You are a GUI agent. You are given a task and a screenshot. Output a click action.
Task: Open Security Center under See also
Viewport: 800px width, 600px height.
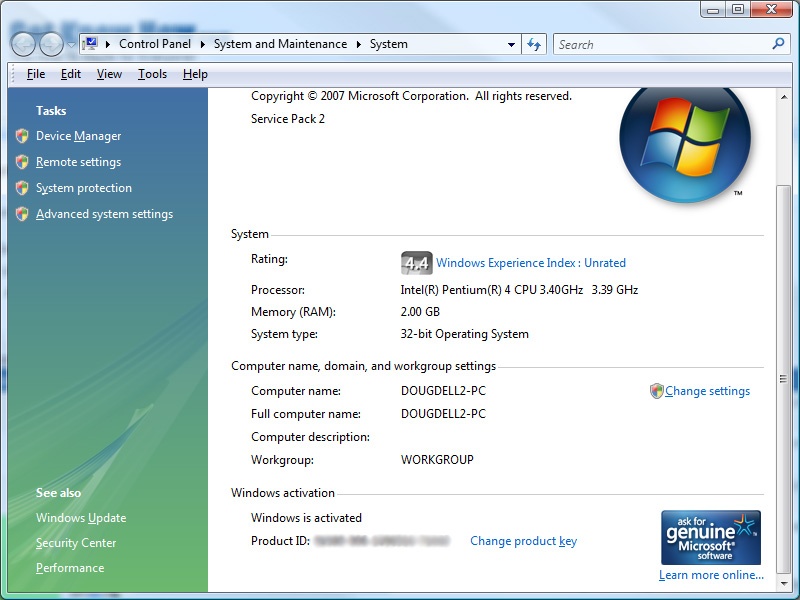pyautogui.click(x=76, y=543)
